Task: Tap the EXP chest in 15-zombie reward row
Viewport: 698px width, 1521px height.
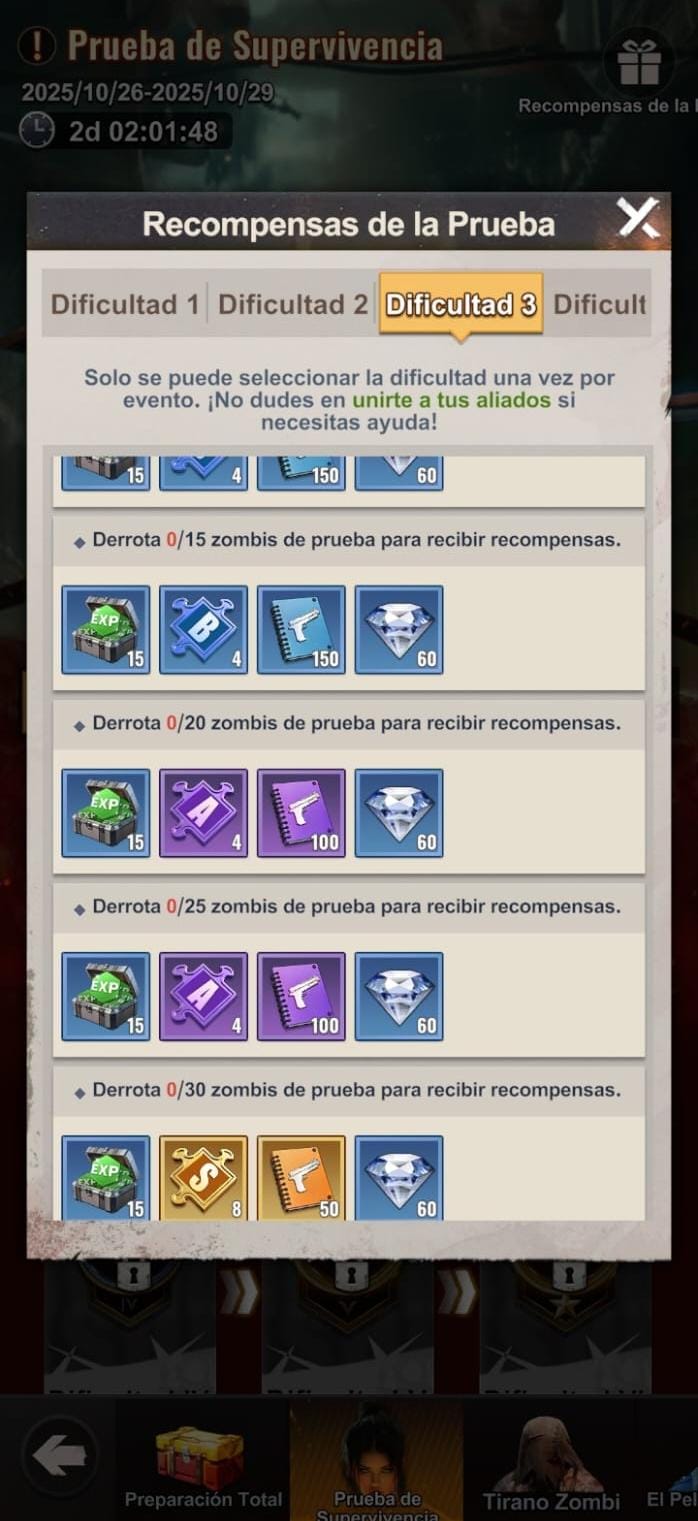Action: [x=106, y=630]
